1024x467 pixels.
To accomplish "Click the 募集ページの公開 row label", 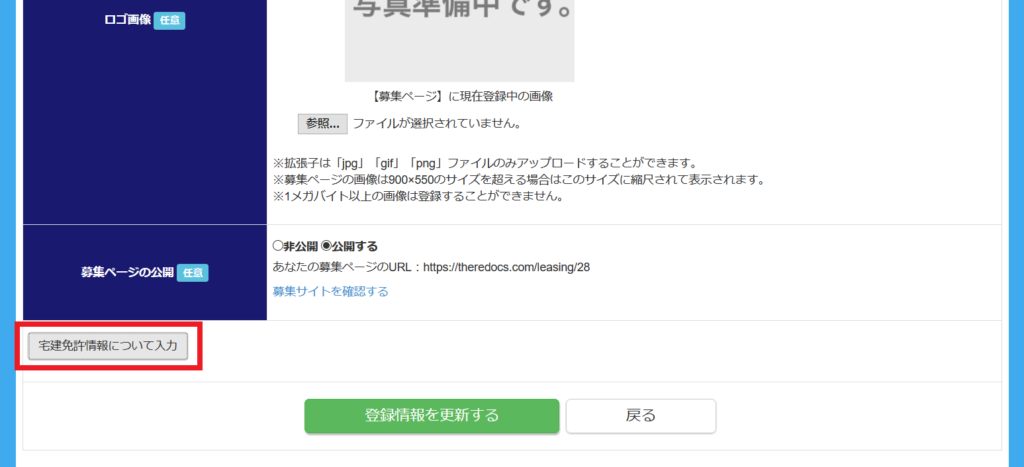I will [x=127, y=273].
